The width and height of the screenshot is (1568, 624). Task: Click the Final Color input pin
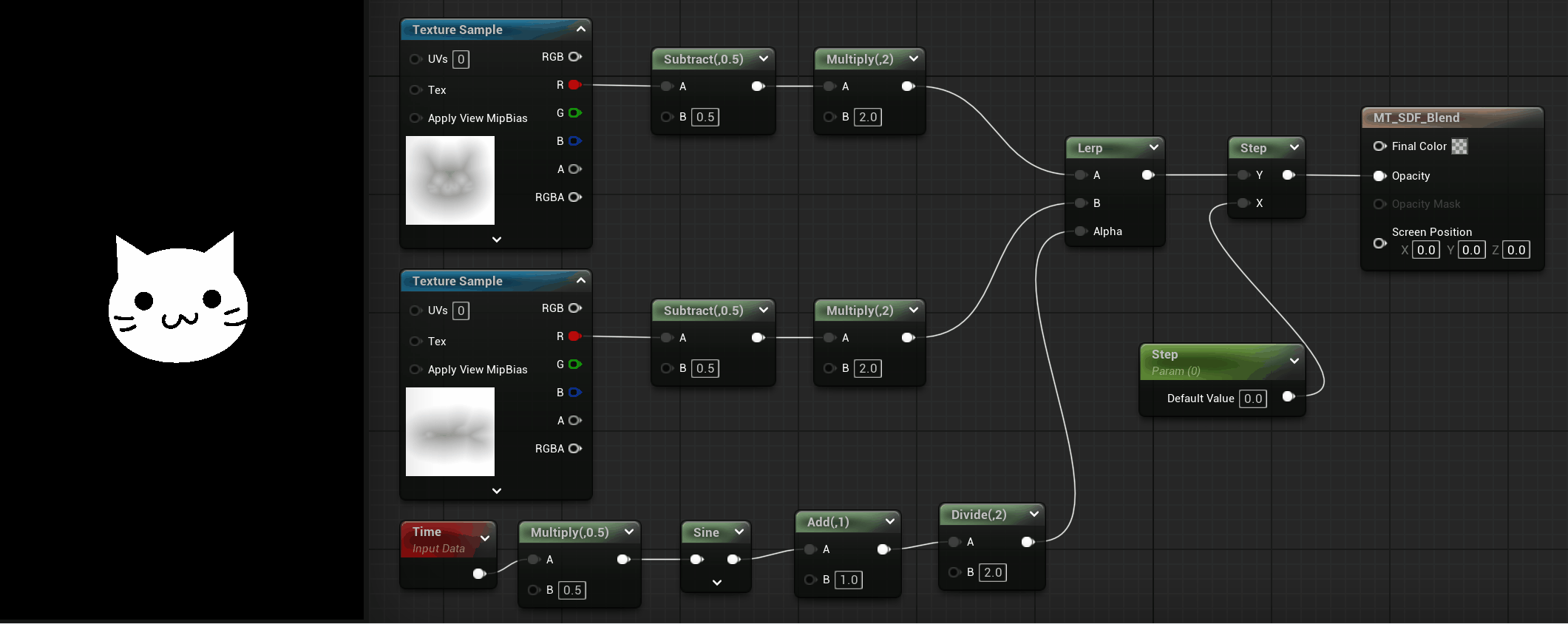pos(1379,146)
